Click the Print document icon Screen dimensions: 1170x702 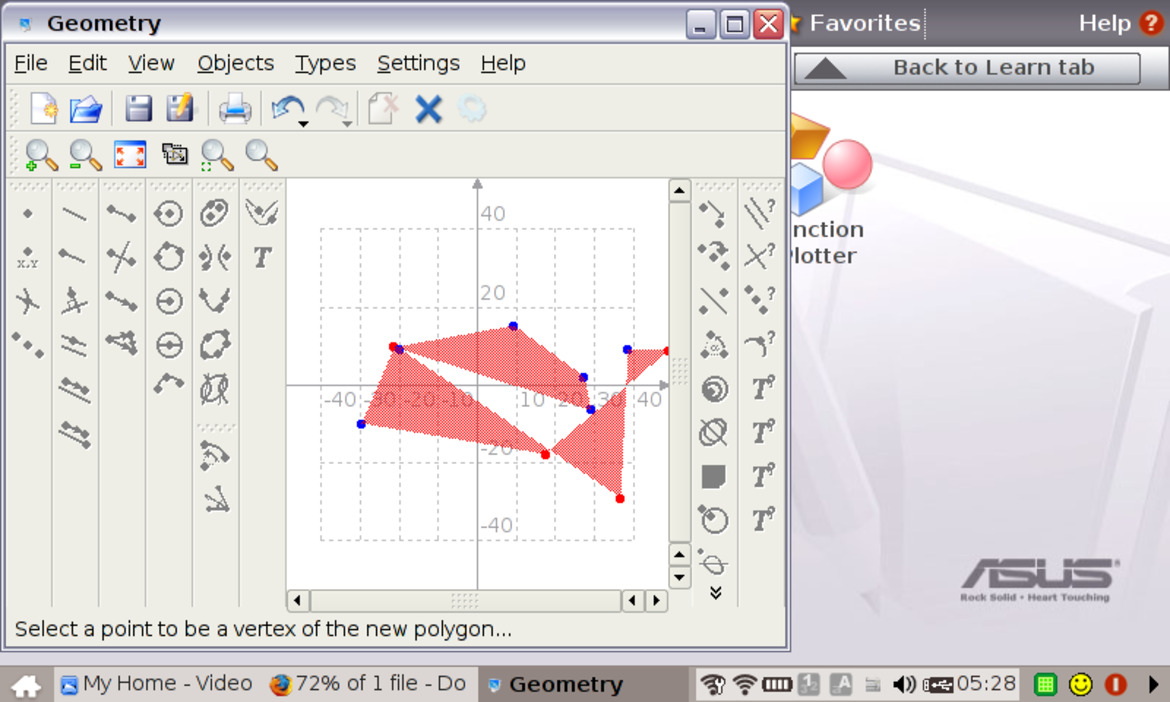coord(234,110)
